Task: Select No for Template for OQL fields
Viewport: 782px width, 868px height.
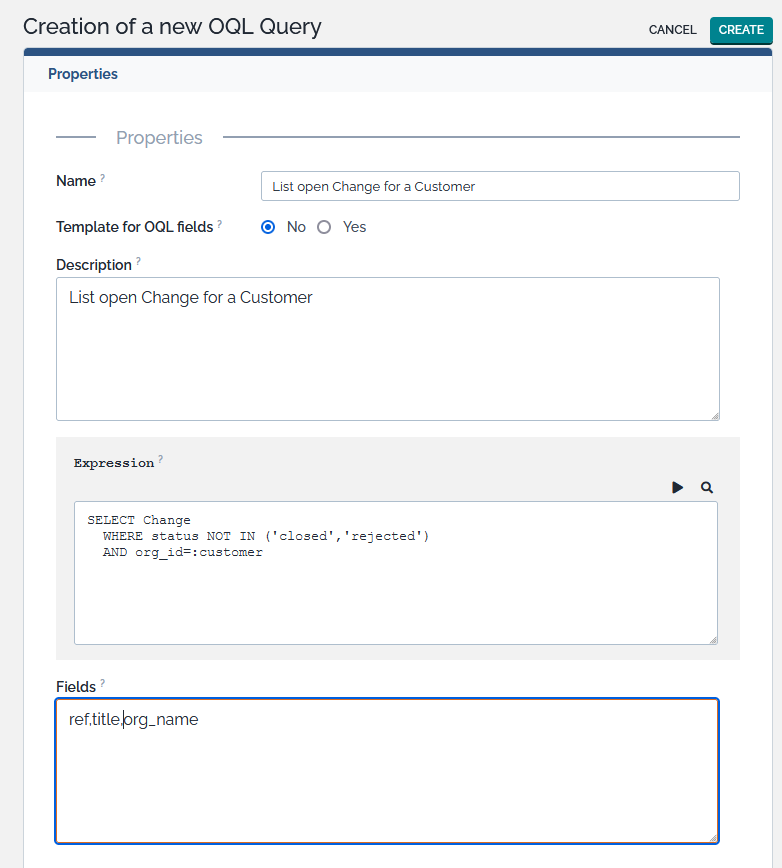Action: [268, 227]
